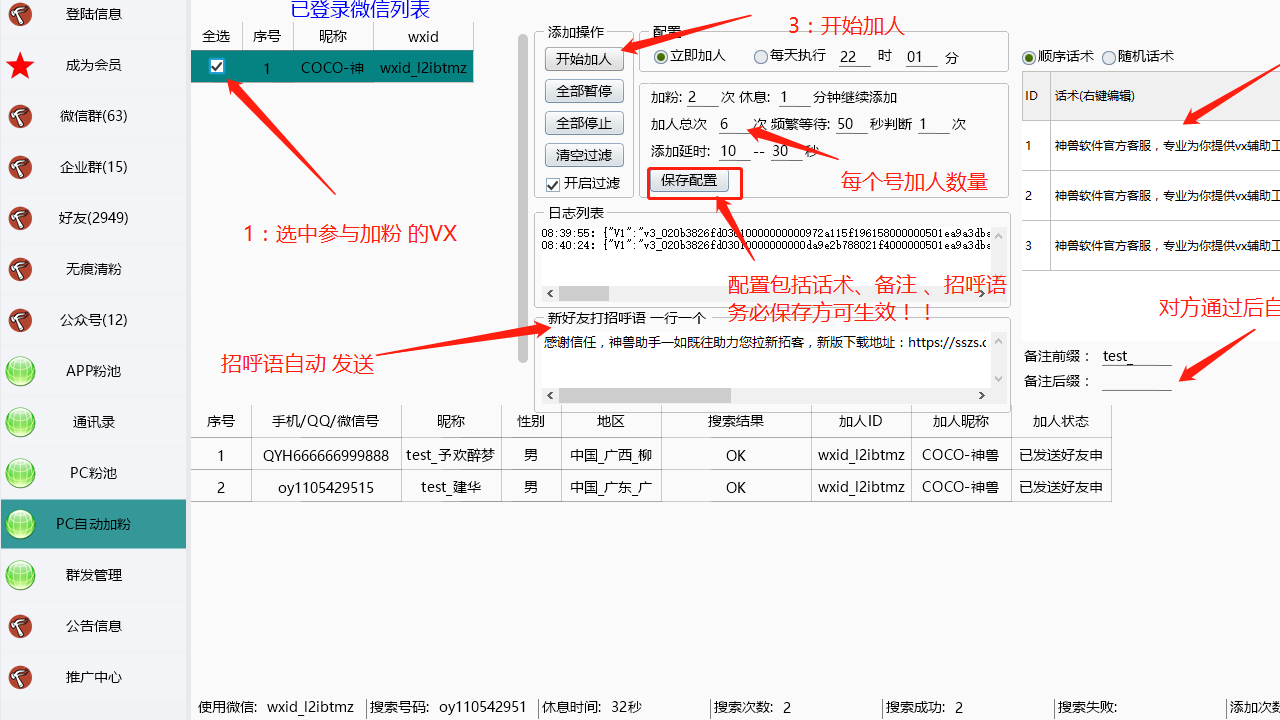Open the 登陆信息 sidebar icon
The width and height of the screenshot is (1280, 720).
pos(20,16)
